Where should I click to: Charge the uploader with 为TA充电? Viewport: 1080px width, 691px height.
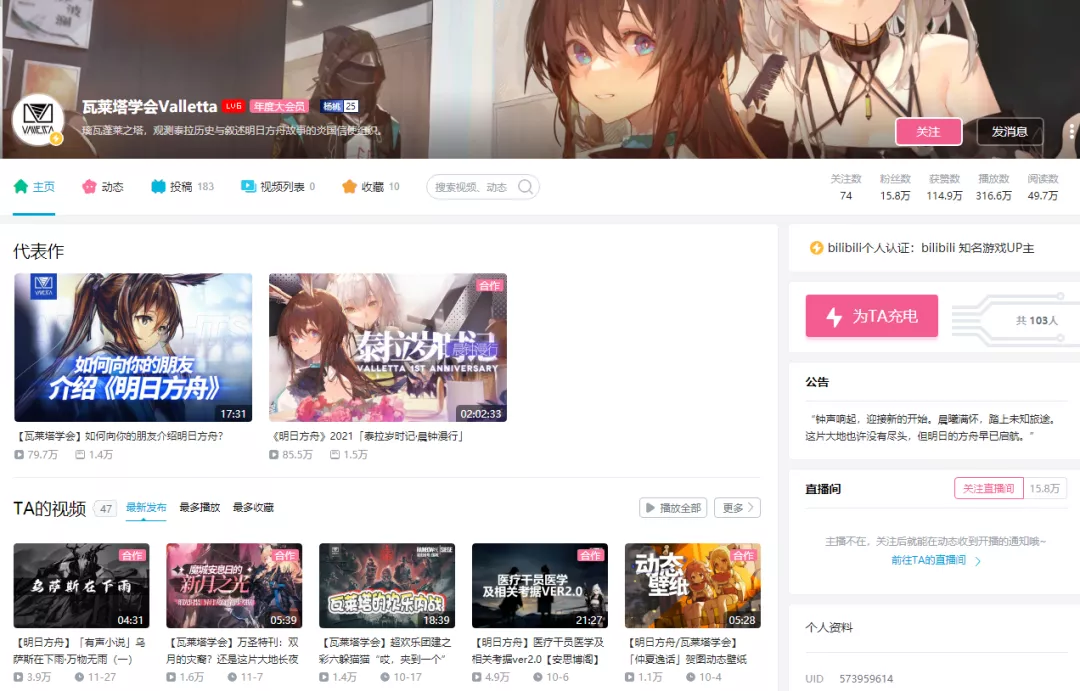point(872,316)
